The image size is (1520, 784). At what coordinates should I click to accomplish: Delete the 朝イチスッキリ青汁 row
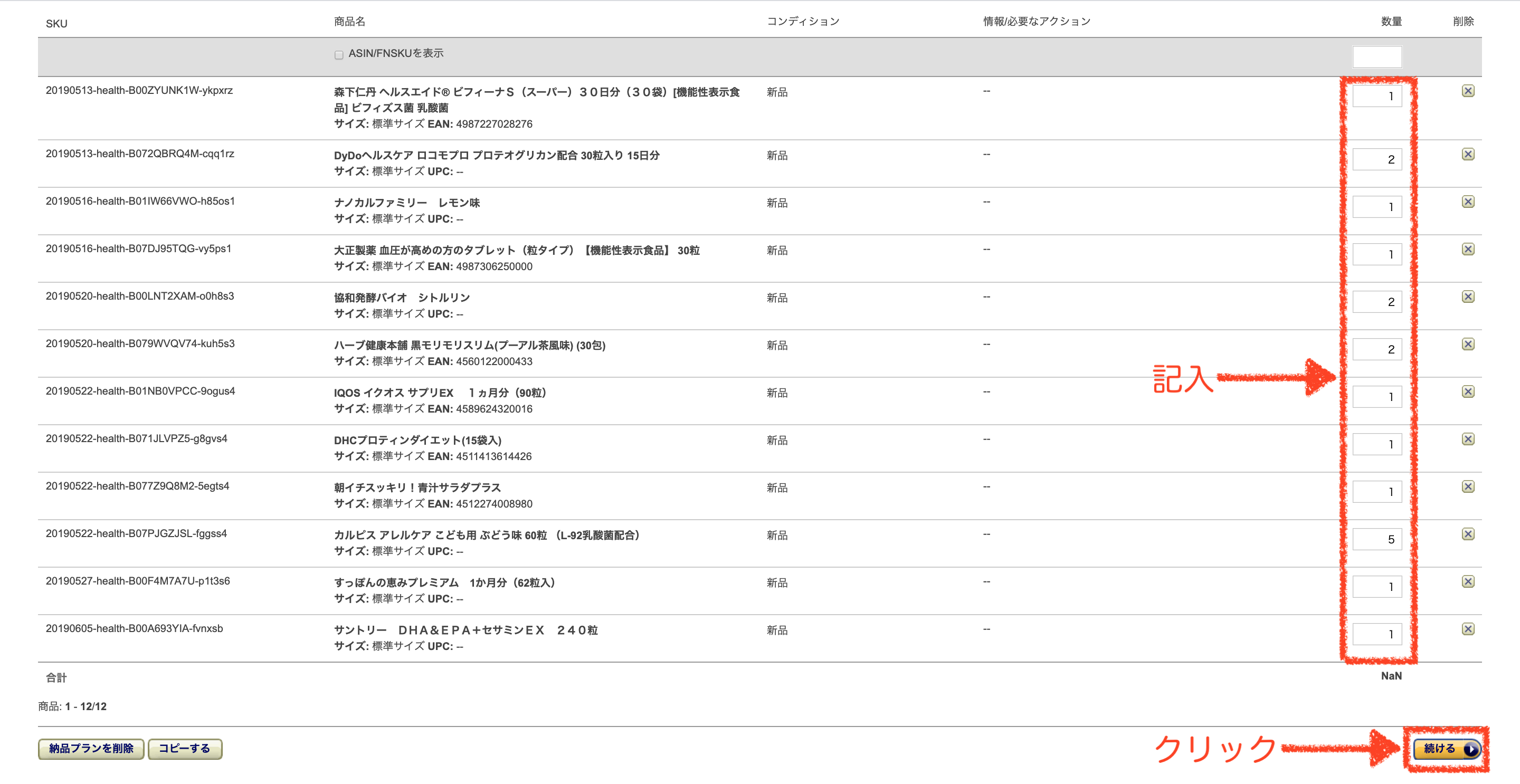pos(1468,486)
